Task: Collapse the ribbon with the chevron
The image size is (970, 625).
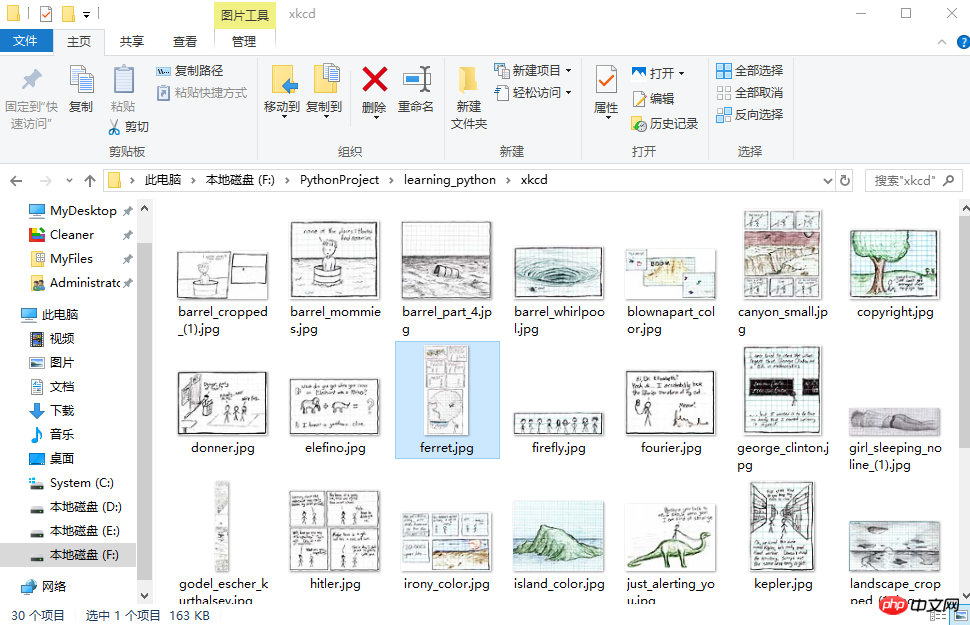Action: (942, 42)
